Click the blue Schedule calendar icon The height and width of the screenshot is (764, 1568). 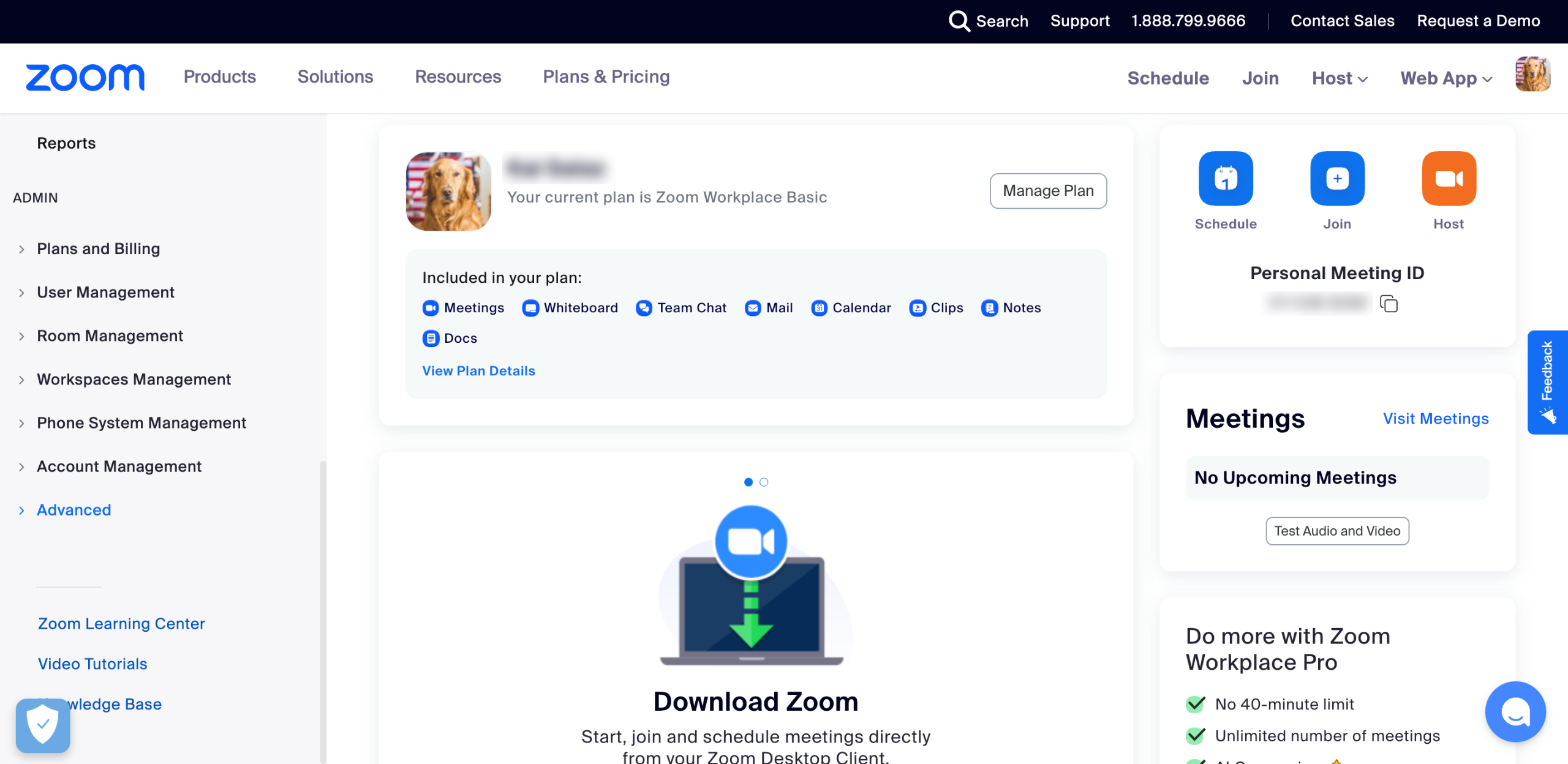(1226, 178)
